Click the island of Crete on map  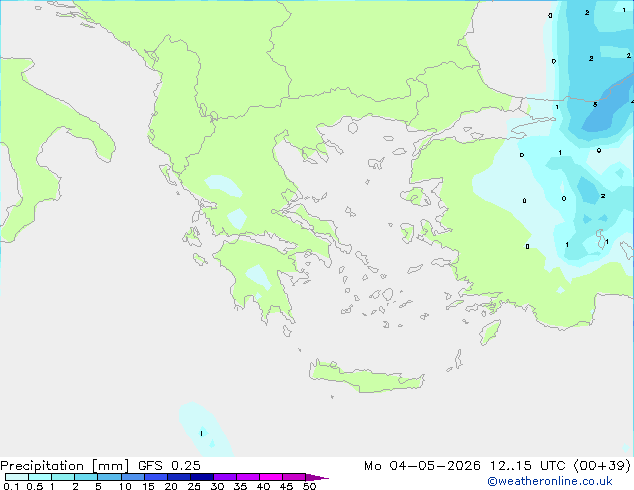[x=366, y=377]
